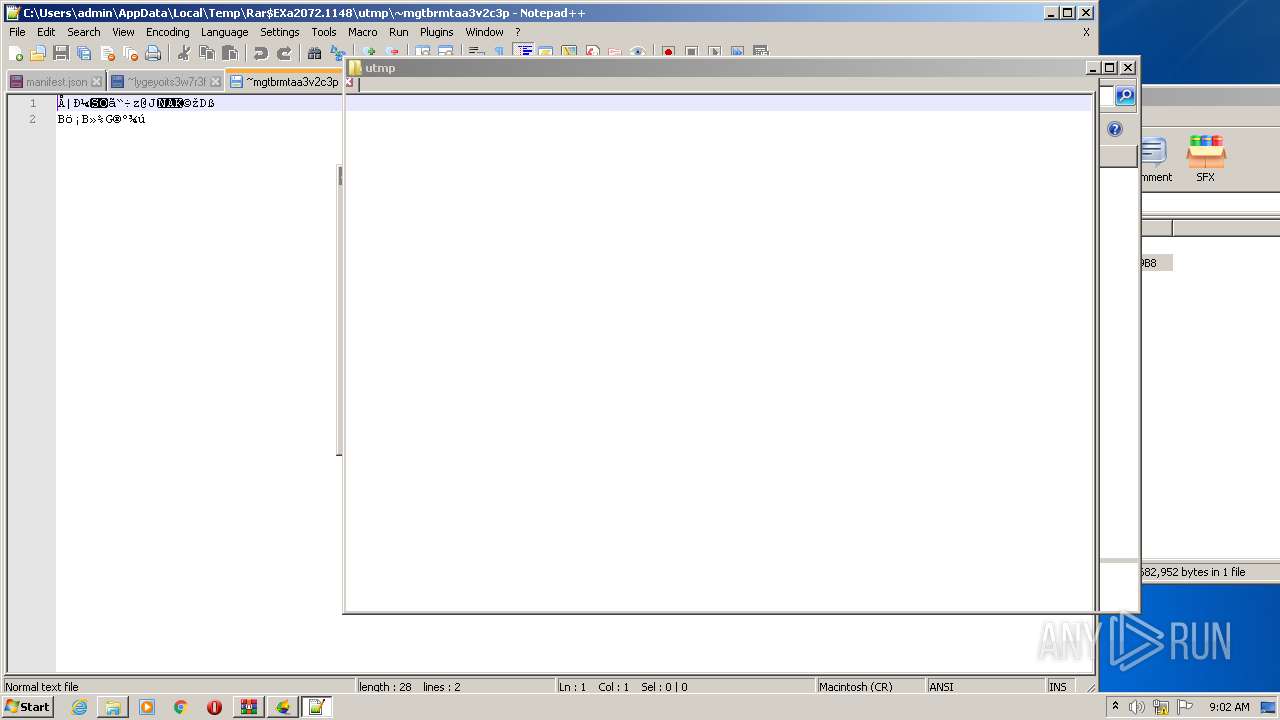Click the Replace toolbar icon
This screenshot has width=1280, height=720.
[x=337, y=53]
